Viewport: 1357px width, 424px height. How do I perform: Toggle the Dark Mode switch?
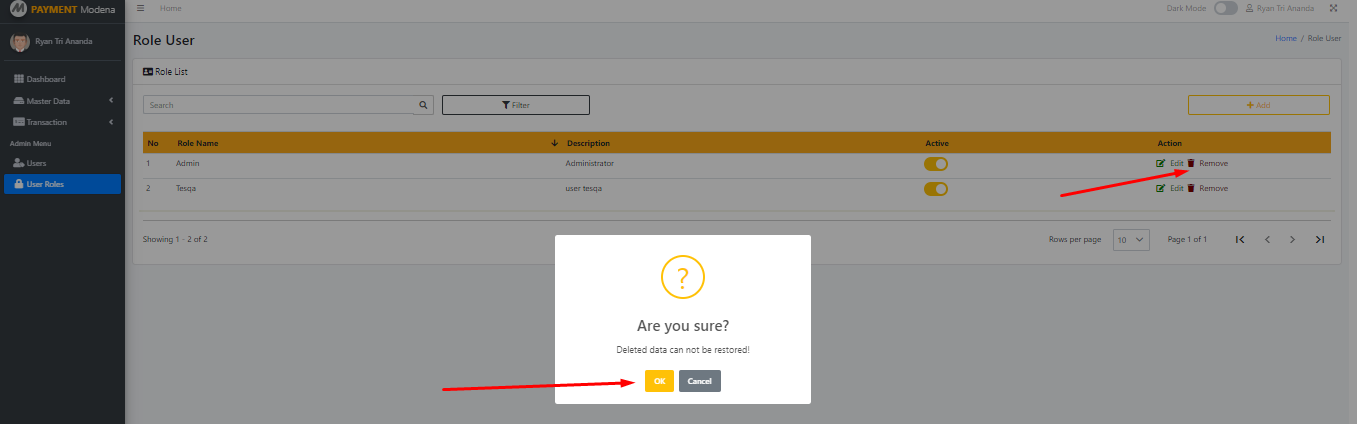1226,8
